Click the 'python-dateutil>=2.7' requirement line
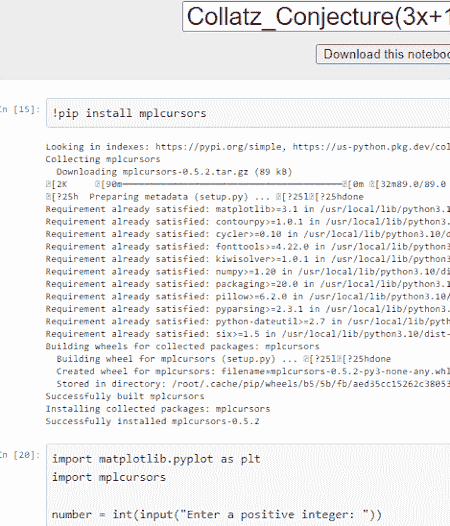Viewport: 450px width, 526px height. (248, 321)
